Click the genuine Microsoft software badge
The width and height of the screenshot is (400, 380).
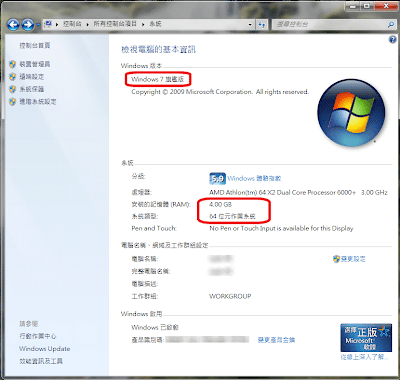366,338
